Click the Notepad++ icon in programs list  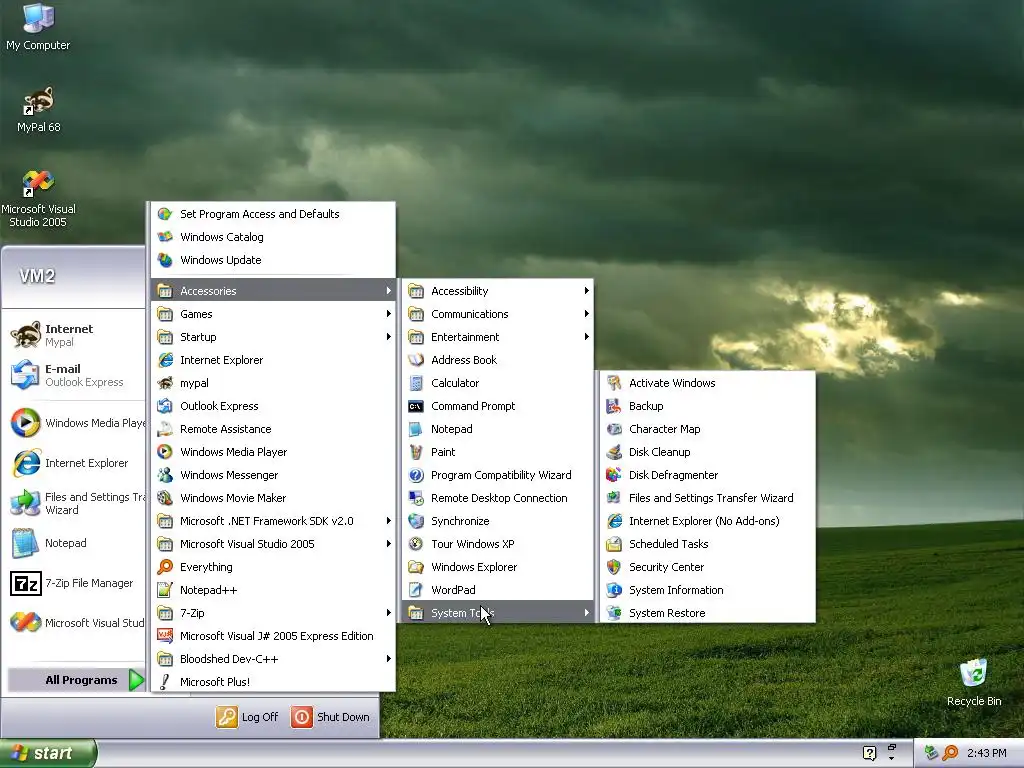[165, 590]
